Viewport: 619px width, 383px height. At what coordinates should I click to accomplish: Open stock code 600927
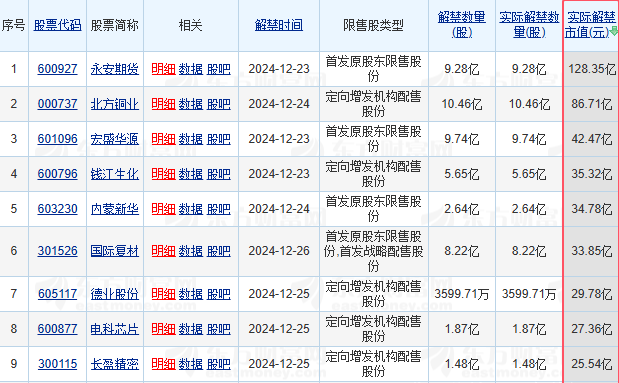58,69
